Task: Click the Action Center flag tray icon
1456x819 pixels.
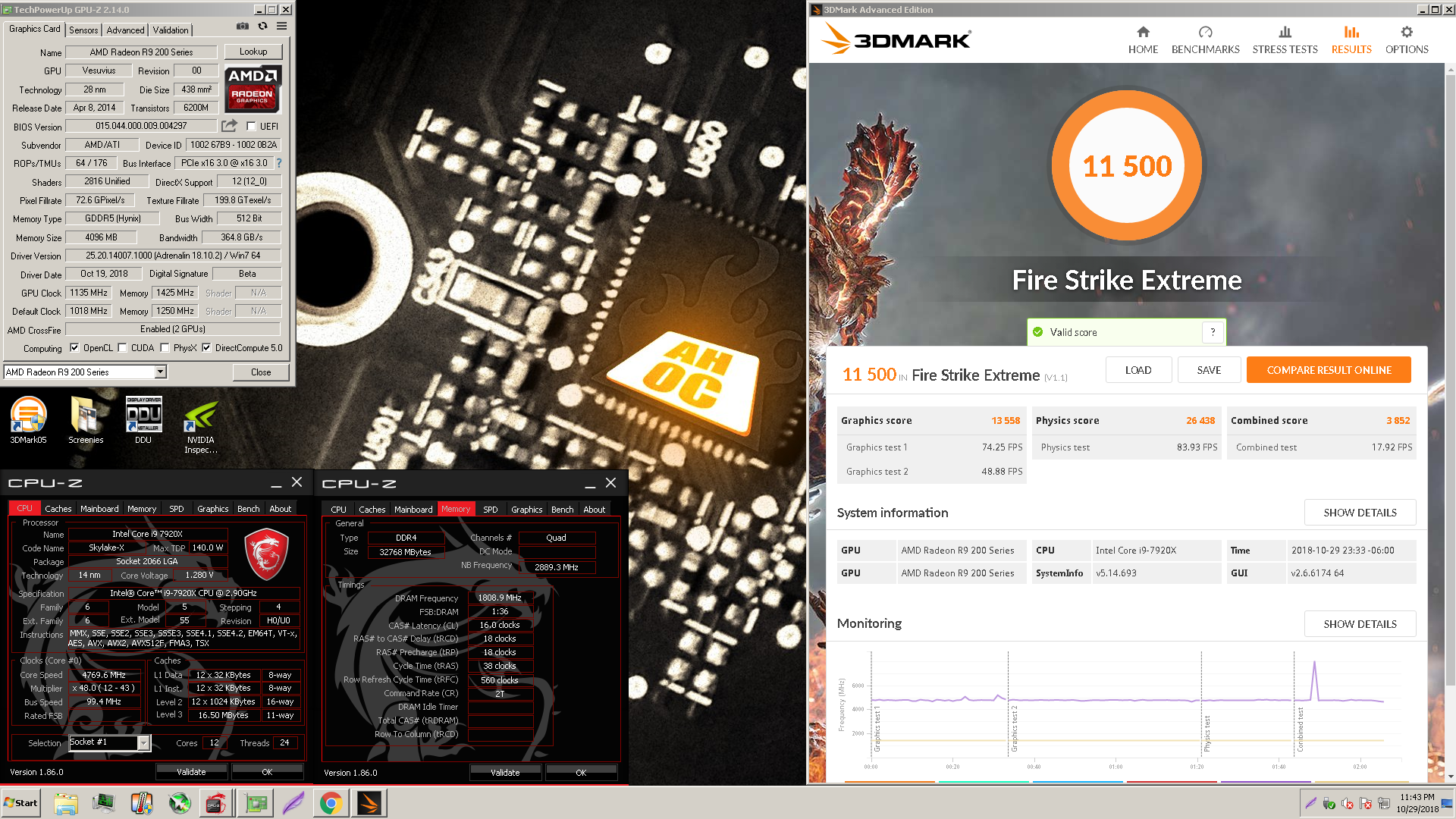Action: pos(1366,804)
